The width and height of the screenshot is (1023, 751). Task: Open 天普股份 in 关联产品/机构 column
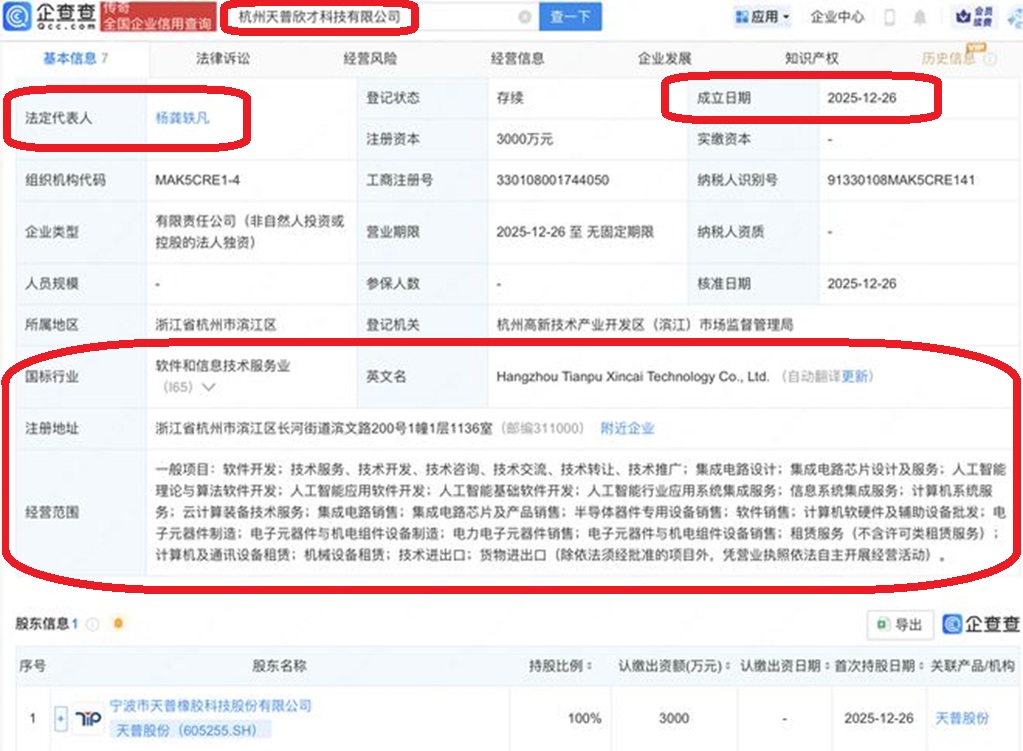(x=962, y=718)
